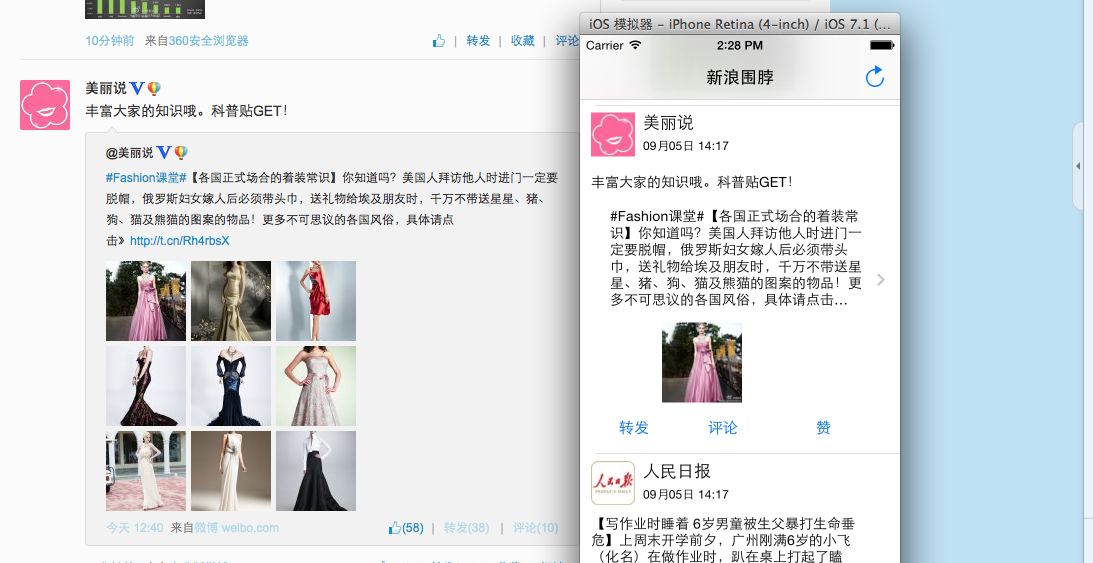1093x563 pixels.
Task: Click the 360安全浏览器 source link
Action: click(208, 41)
